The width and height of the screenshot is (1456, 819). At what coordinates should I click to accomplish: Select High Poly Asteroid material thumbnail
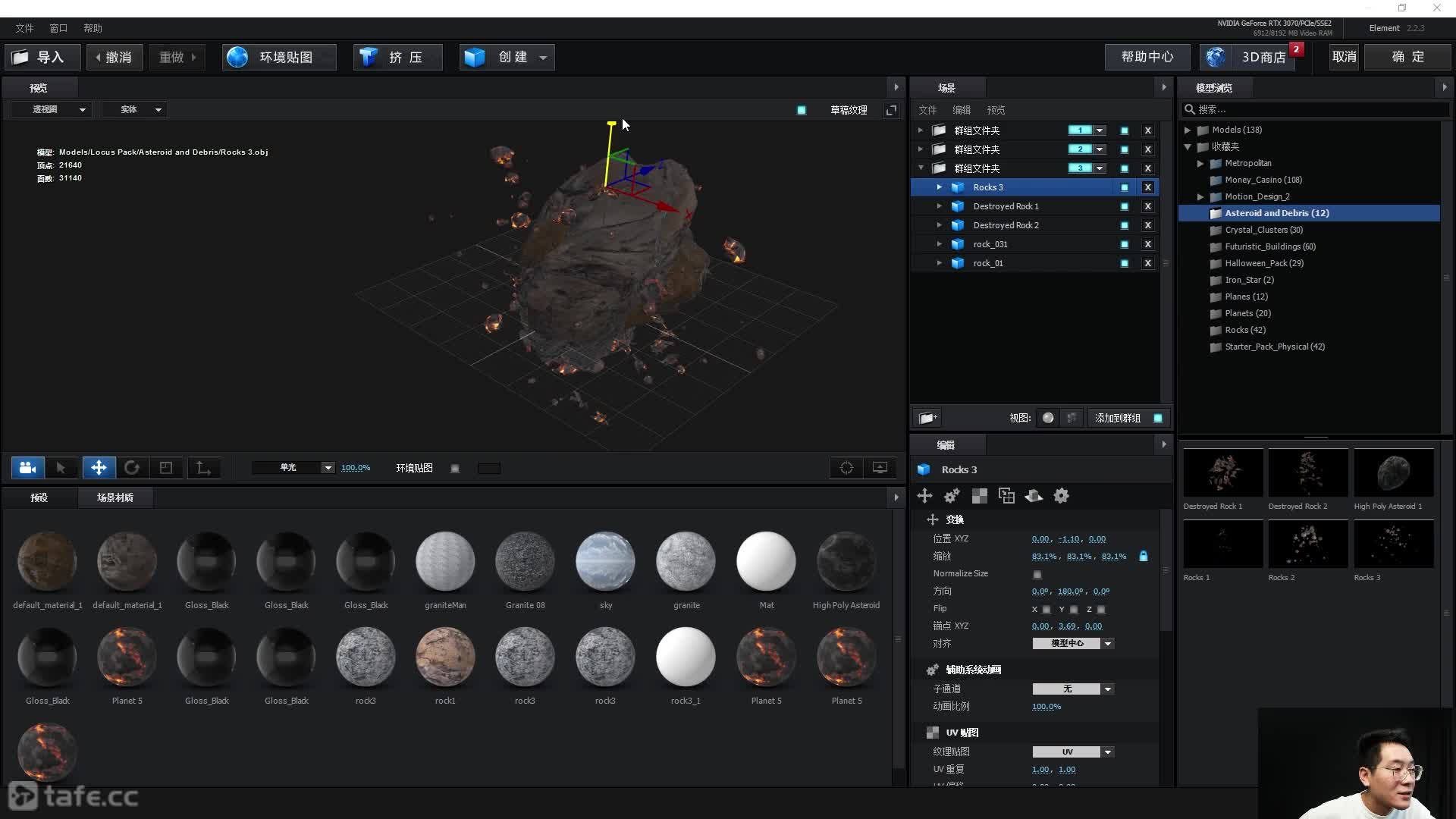(846, 560)
